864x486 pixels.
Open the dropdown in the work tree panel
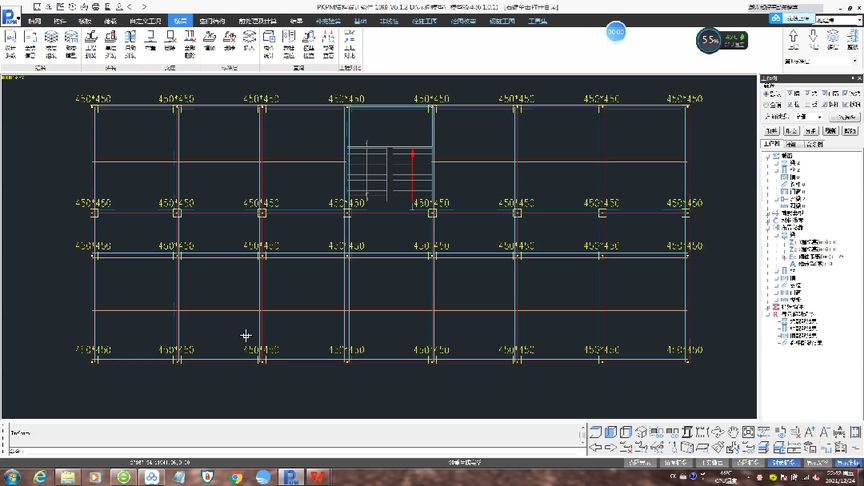(x=810, y=117)
